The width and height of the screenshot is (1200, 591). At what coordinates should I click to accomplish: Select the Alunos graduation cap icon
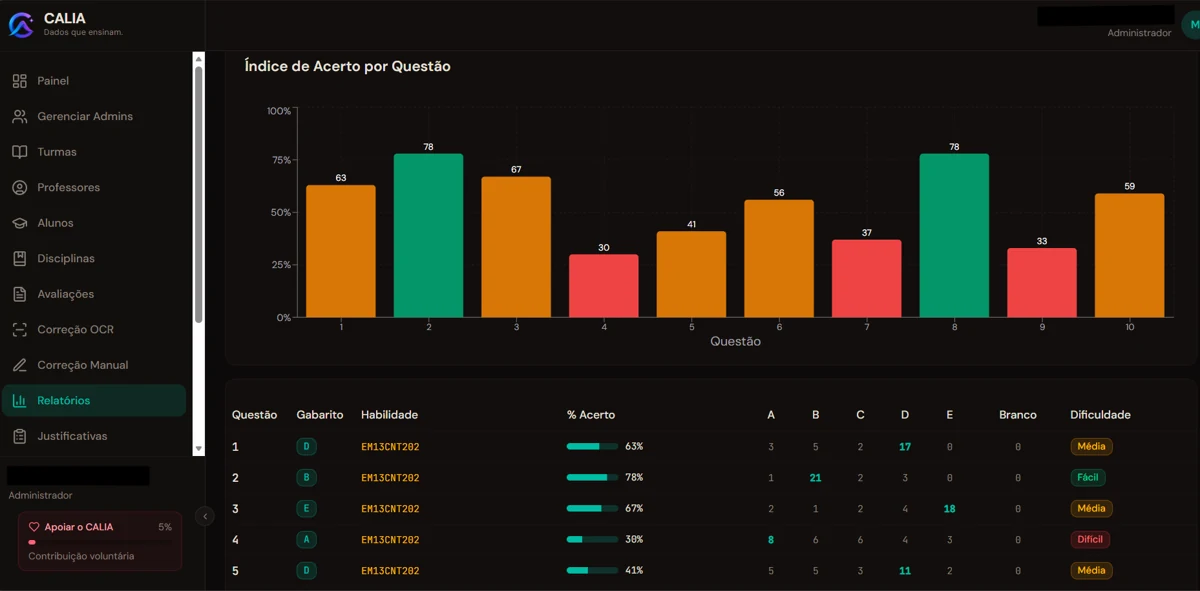pos(20,223)
